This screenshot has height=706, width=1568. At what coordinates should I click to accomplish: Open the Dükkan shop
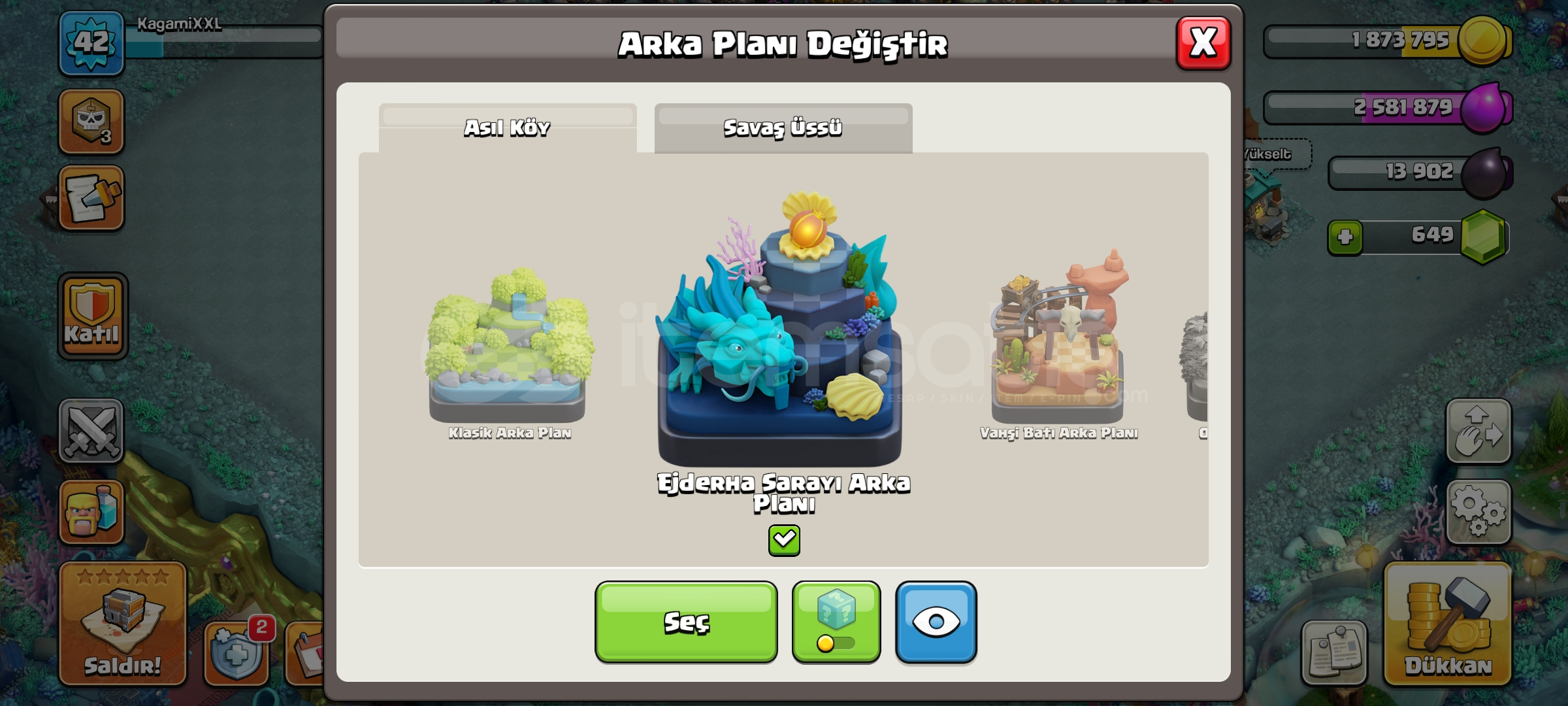point(1448,624)
